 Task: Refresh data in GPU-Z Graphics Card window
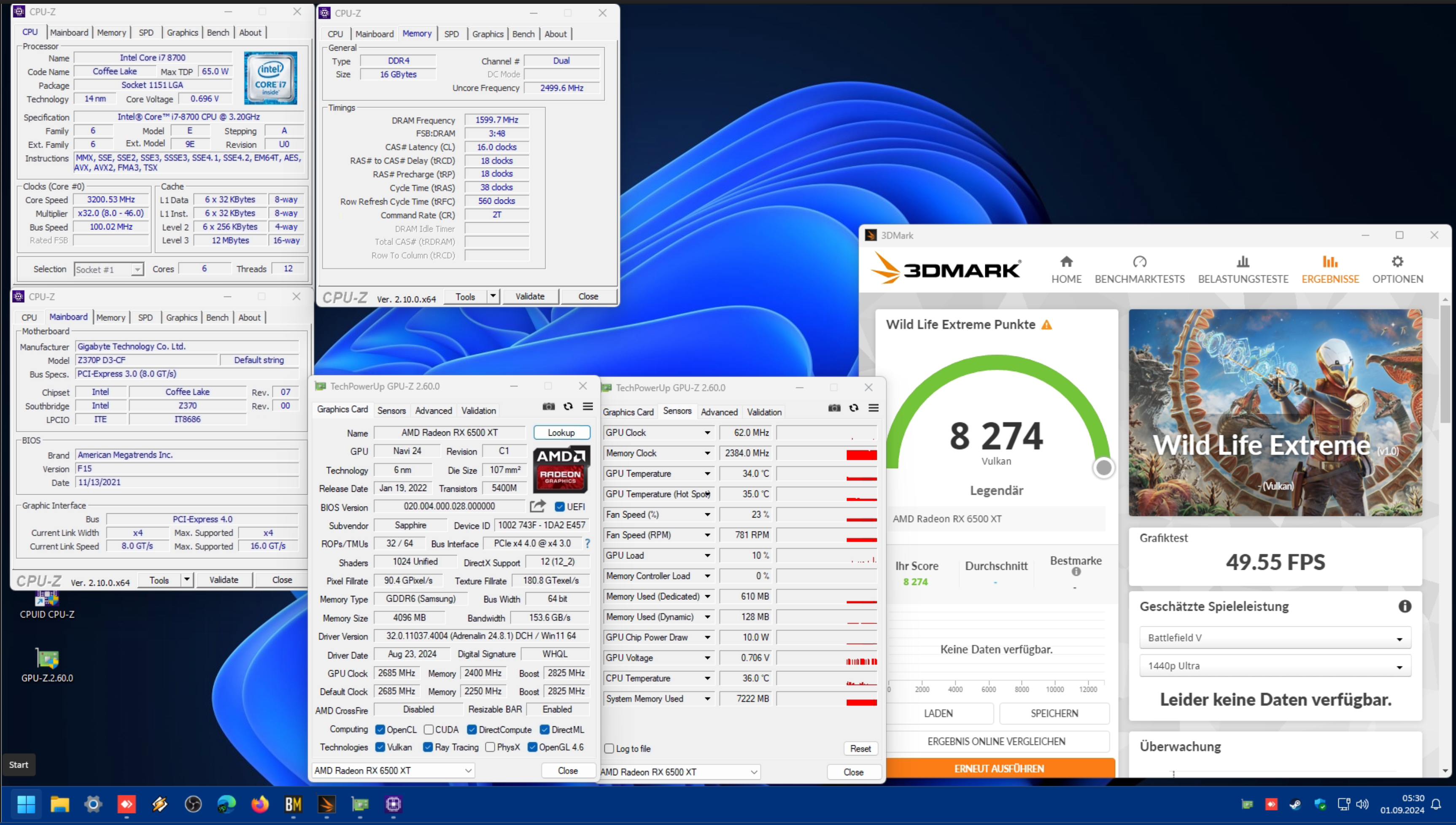[x=568, y=406]
